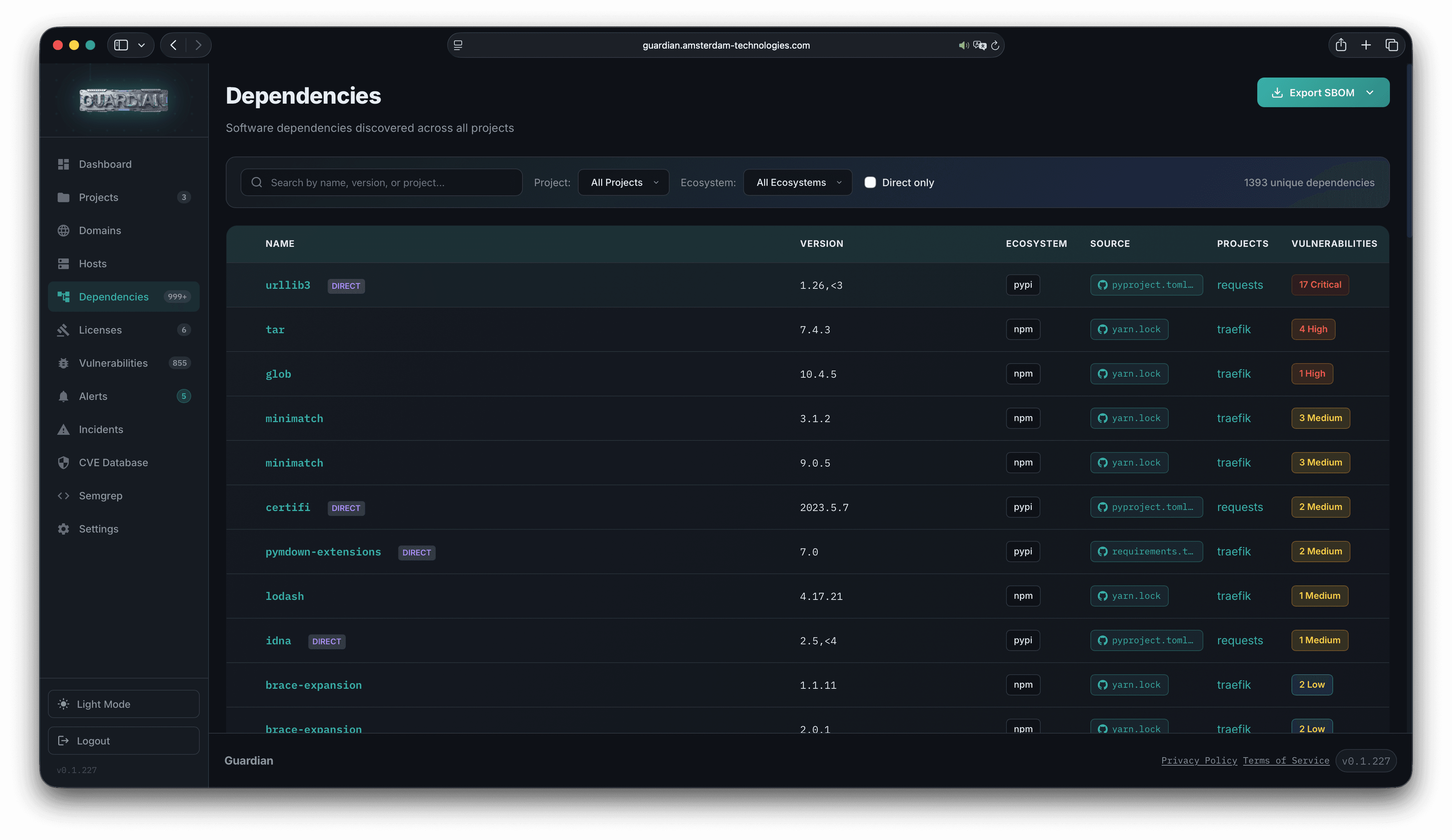Click the browser address bar URL
Screen dimensions: 1452x840
pos(725,45)
